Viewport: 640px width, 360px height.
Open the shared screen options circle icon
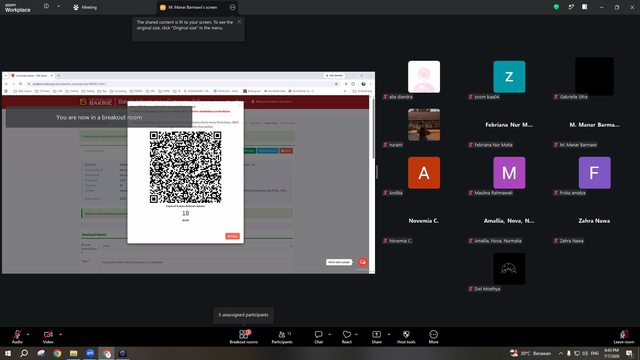click(232, 7)
